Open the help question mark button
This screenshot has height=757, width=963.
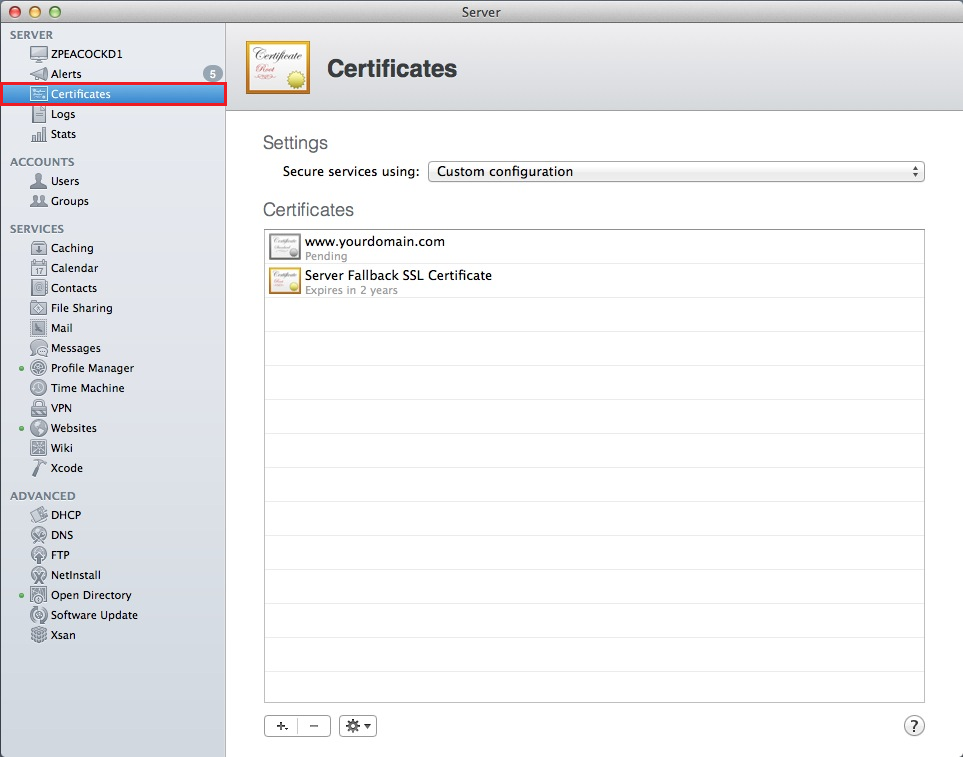(x=914, y=726)
